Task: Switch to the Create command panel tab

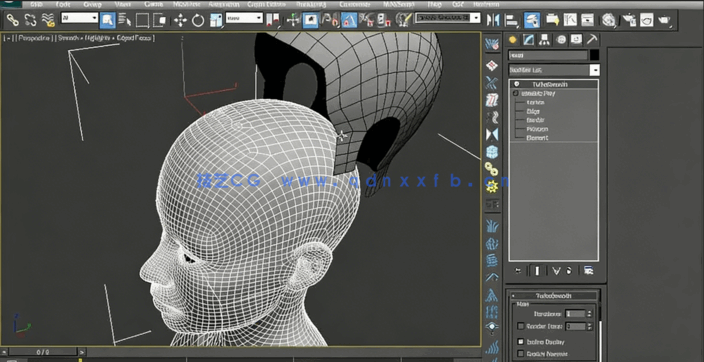Action: pyautogui.click(x=513, y=40)
